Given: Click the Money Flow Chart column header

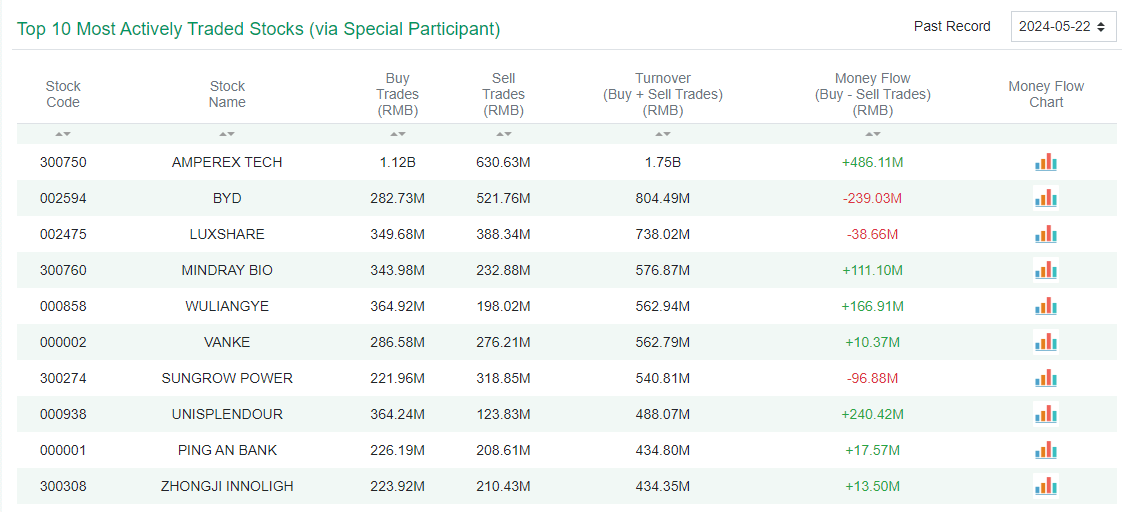Looking at the screenshot, I should pyautogui.click(x=1046, y=94).
